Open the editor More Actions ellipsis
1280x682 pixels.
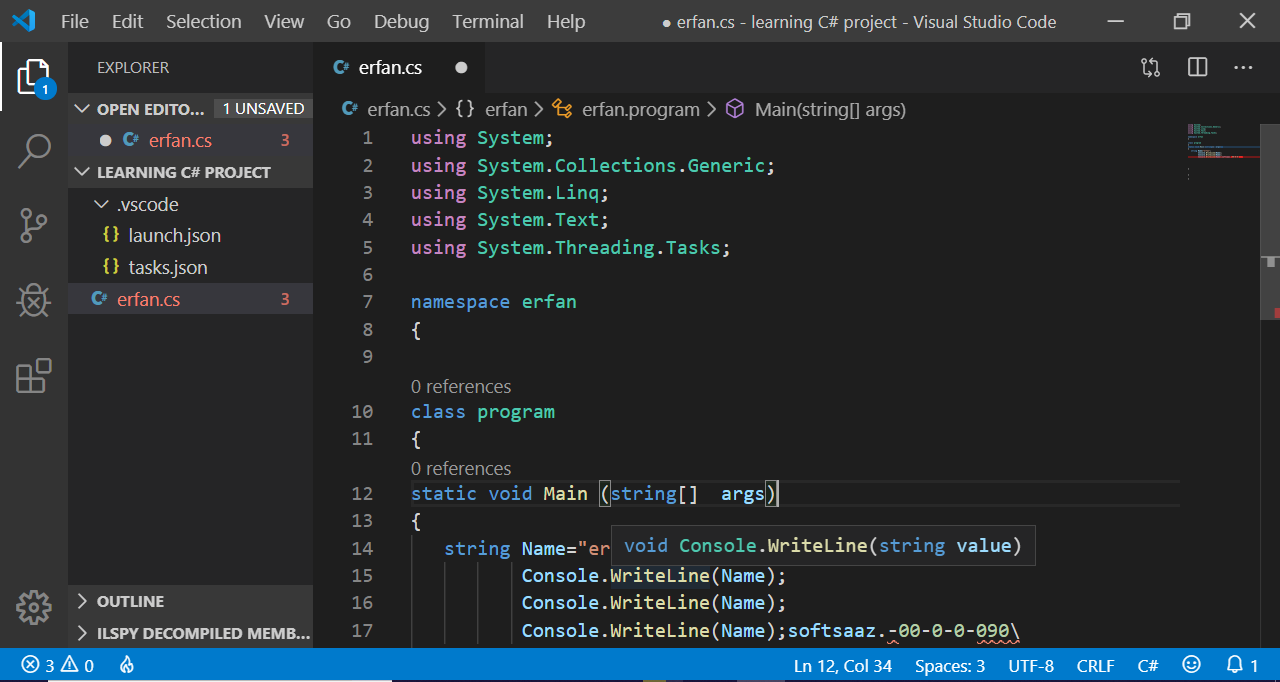[x=1243, y=68]
